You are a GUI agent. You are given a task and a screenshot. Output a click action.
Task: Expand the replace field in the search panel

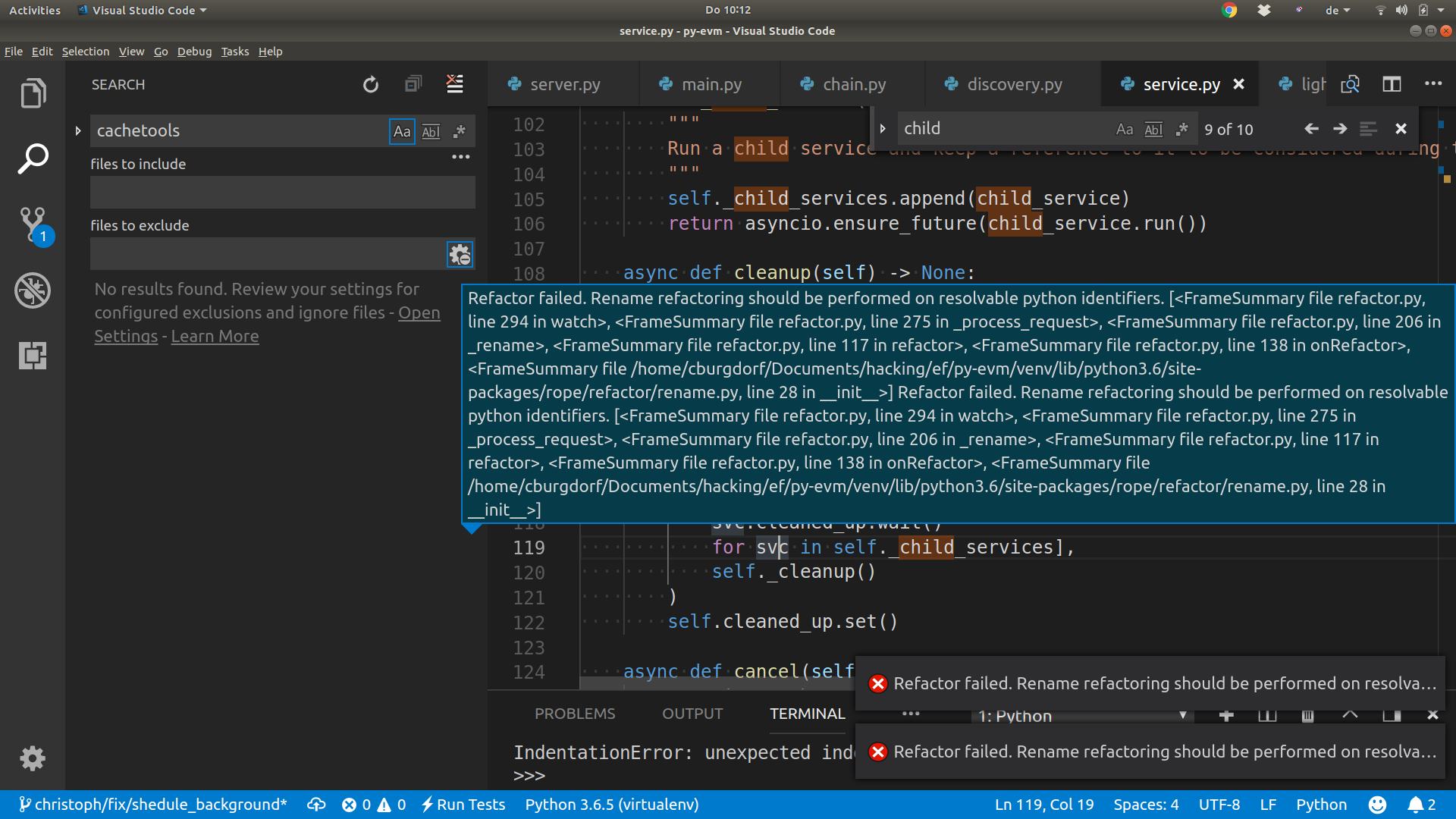77,130
